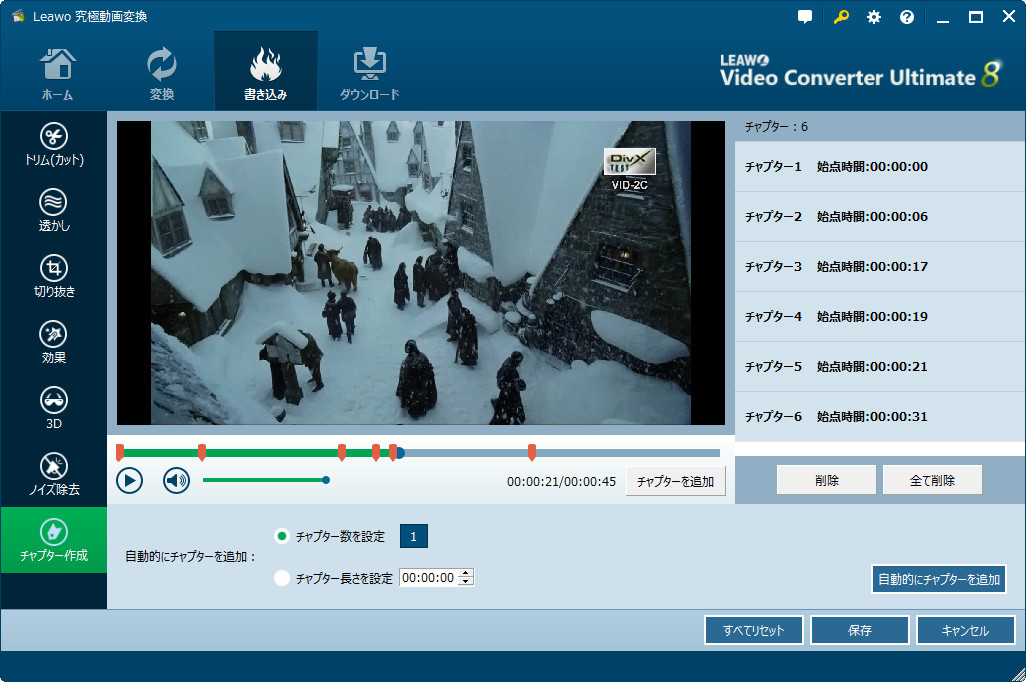Click the chapter marker near 00:00:06
The width and height of the screenshot is (1026, 682).
point(202,452)
